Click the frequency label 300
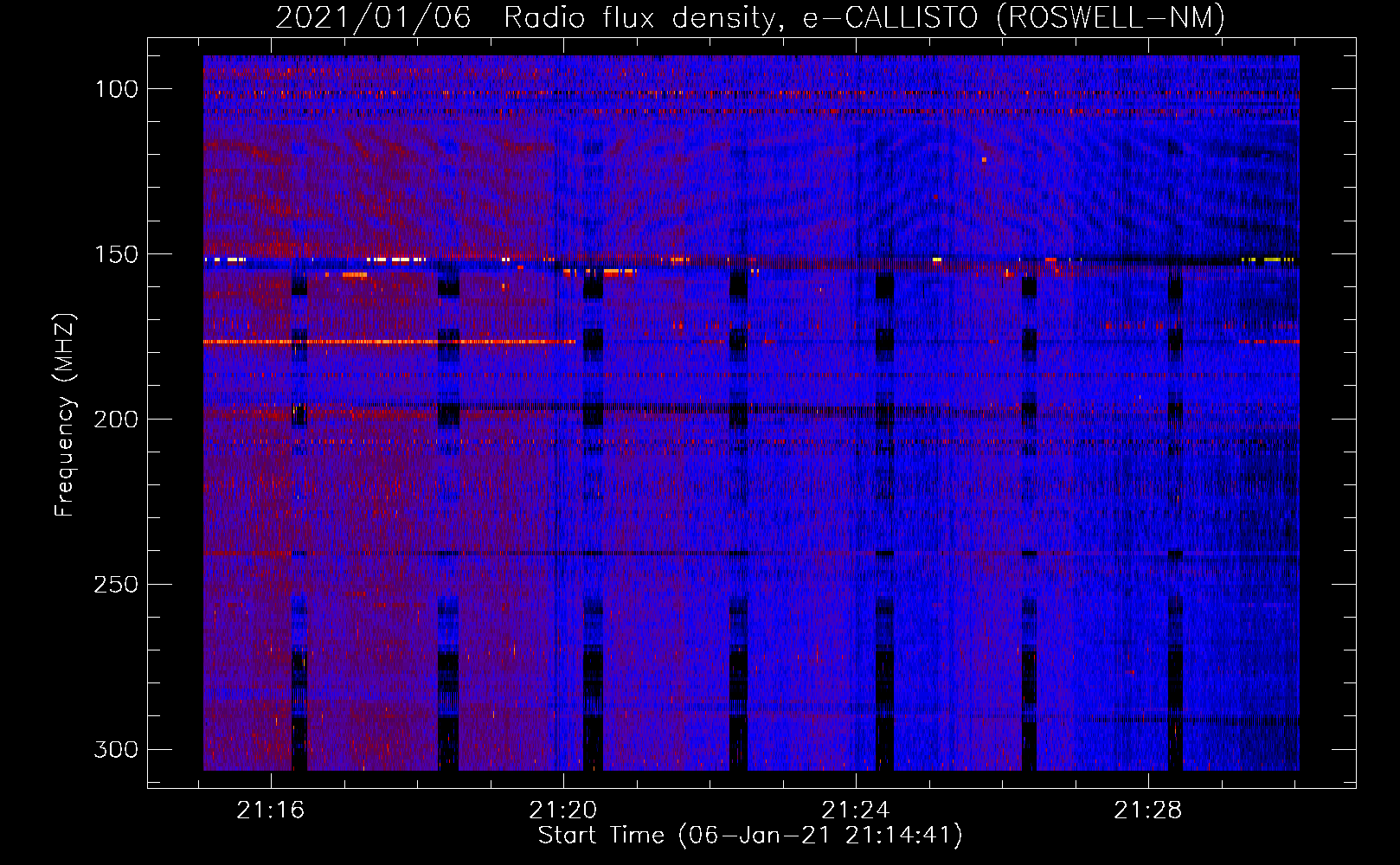1400x865 pixels. pos(116,750)
